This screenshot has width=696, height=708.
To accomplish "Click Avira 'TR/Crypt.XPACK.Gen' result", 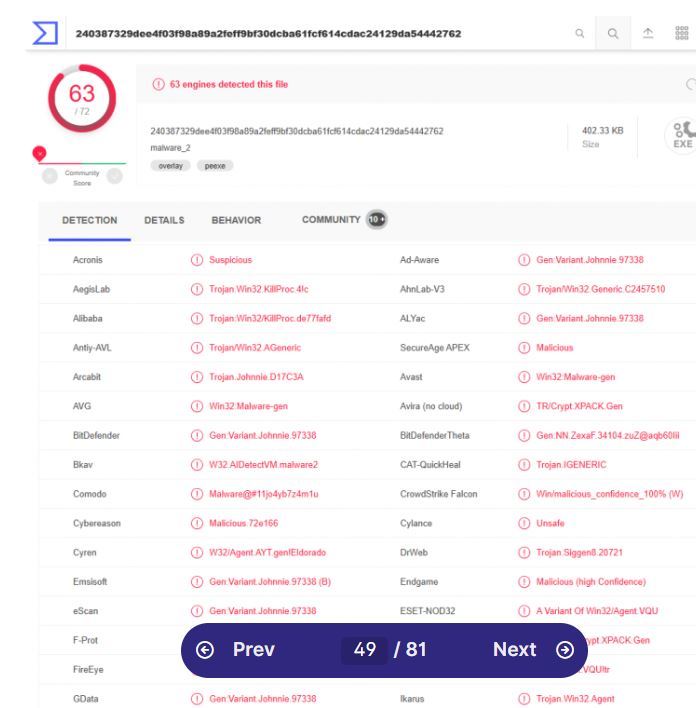I will [x=579, y=406].
